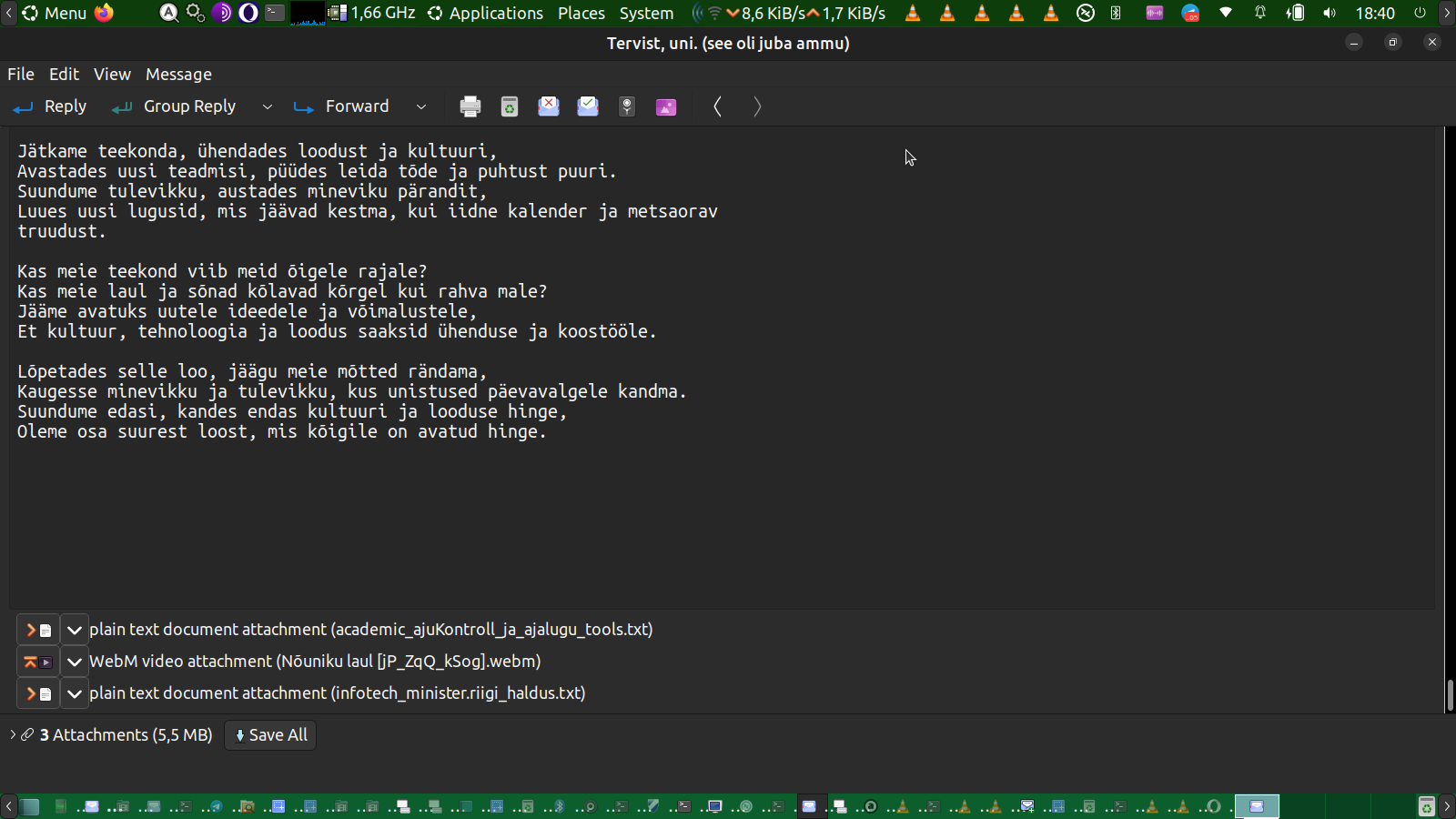Go to previous message arrow
Image resolution: width=1456 pixels, height=819 pixels.
pyautogui.click(x=718, y=106)
